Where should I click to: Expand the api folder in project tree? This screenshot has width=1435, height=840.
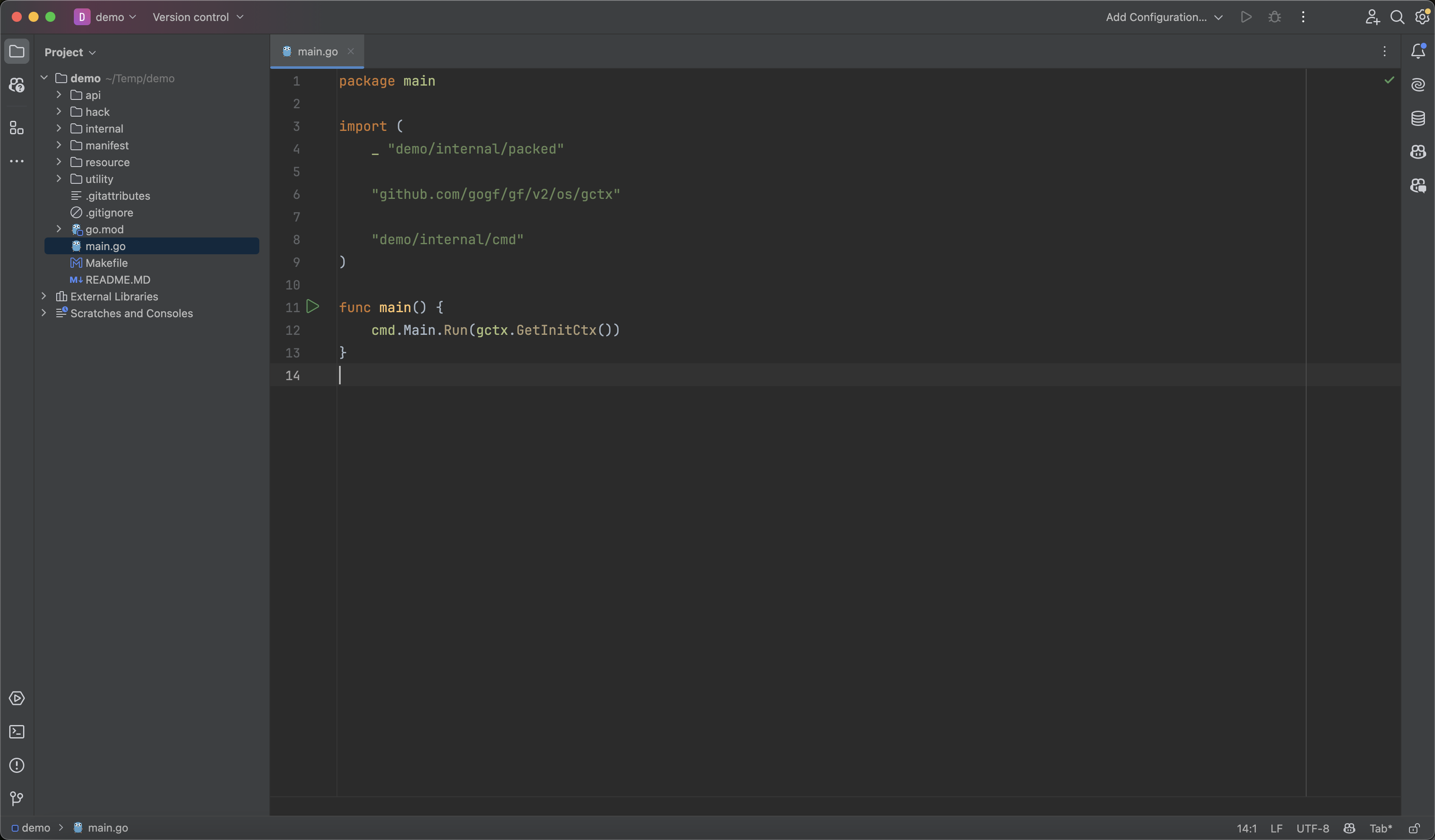(58, 95)
